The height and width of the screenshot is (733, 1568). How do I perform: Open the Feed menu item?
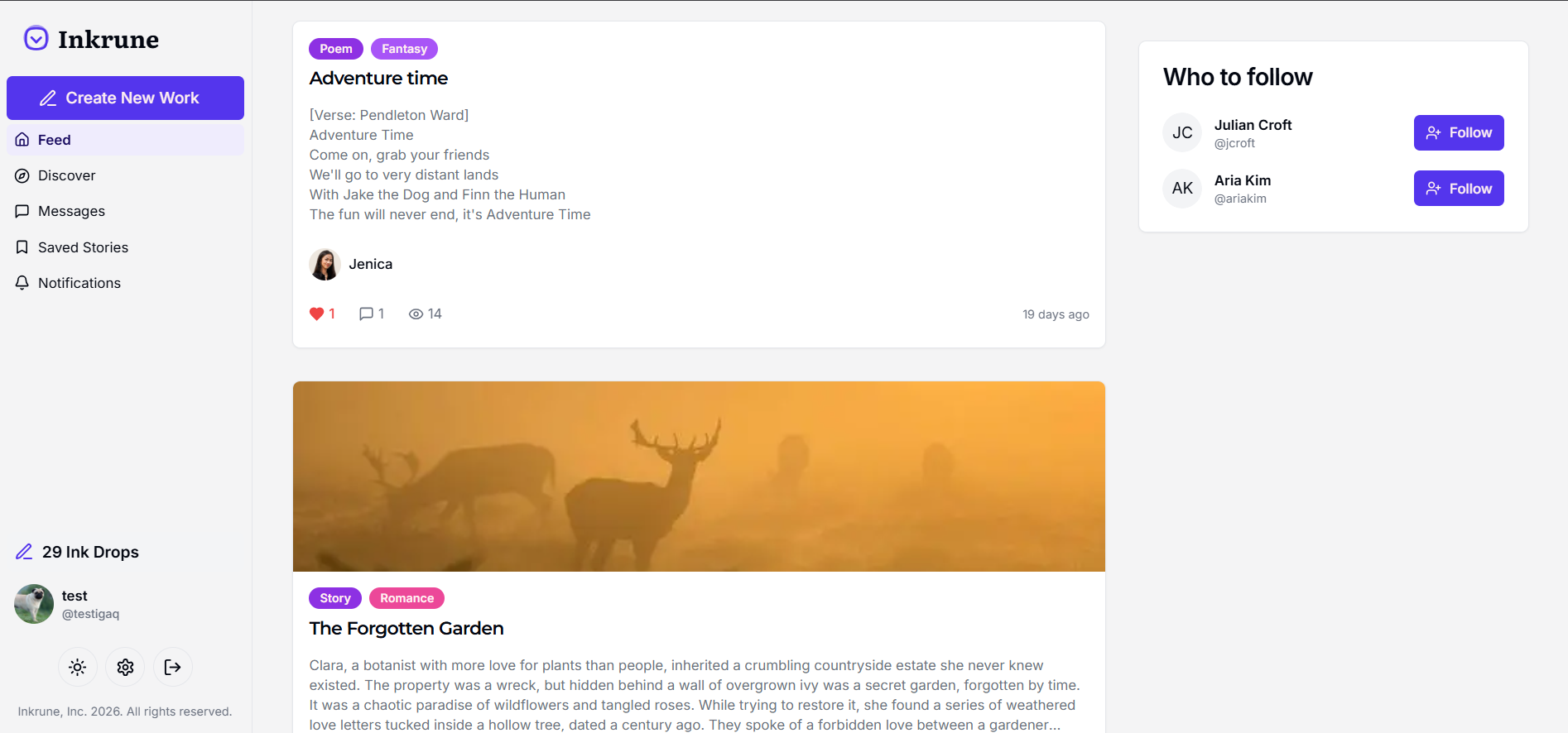click(125, 140)
